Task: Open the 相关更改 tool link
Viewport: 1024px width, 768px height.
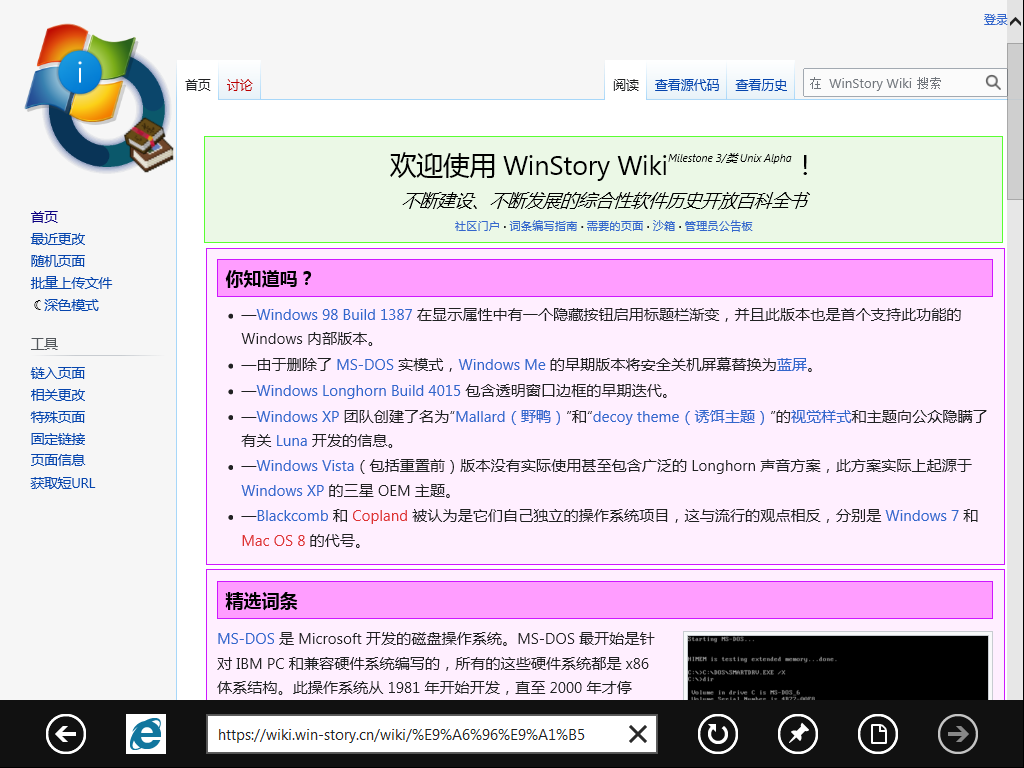Action: 57,395
